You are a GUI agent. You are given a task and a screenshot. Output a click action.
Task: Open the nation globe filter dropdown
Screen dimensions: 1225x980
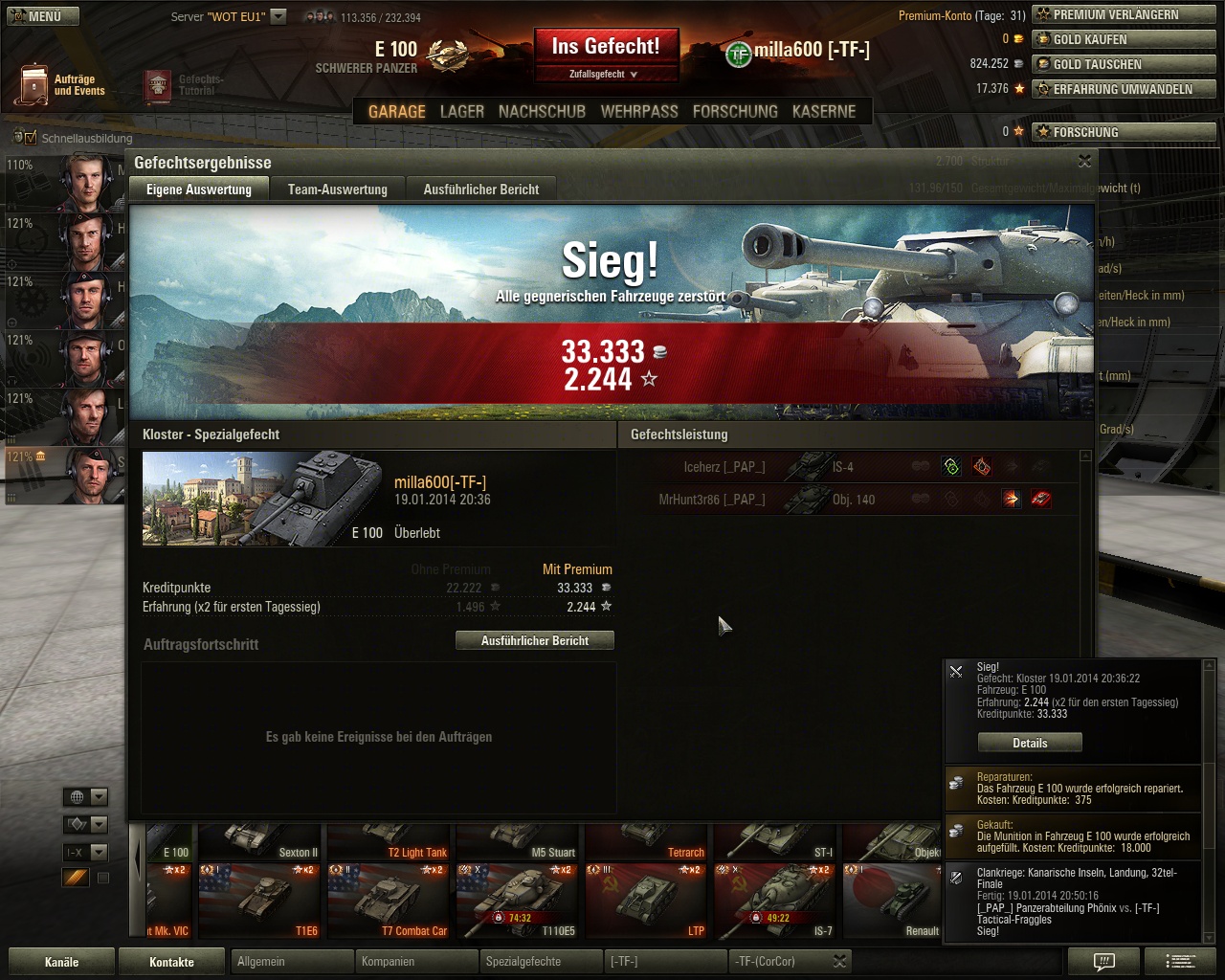coord(85,796)
